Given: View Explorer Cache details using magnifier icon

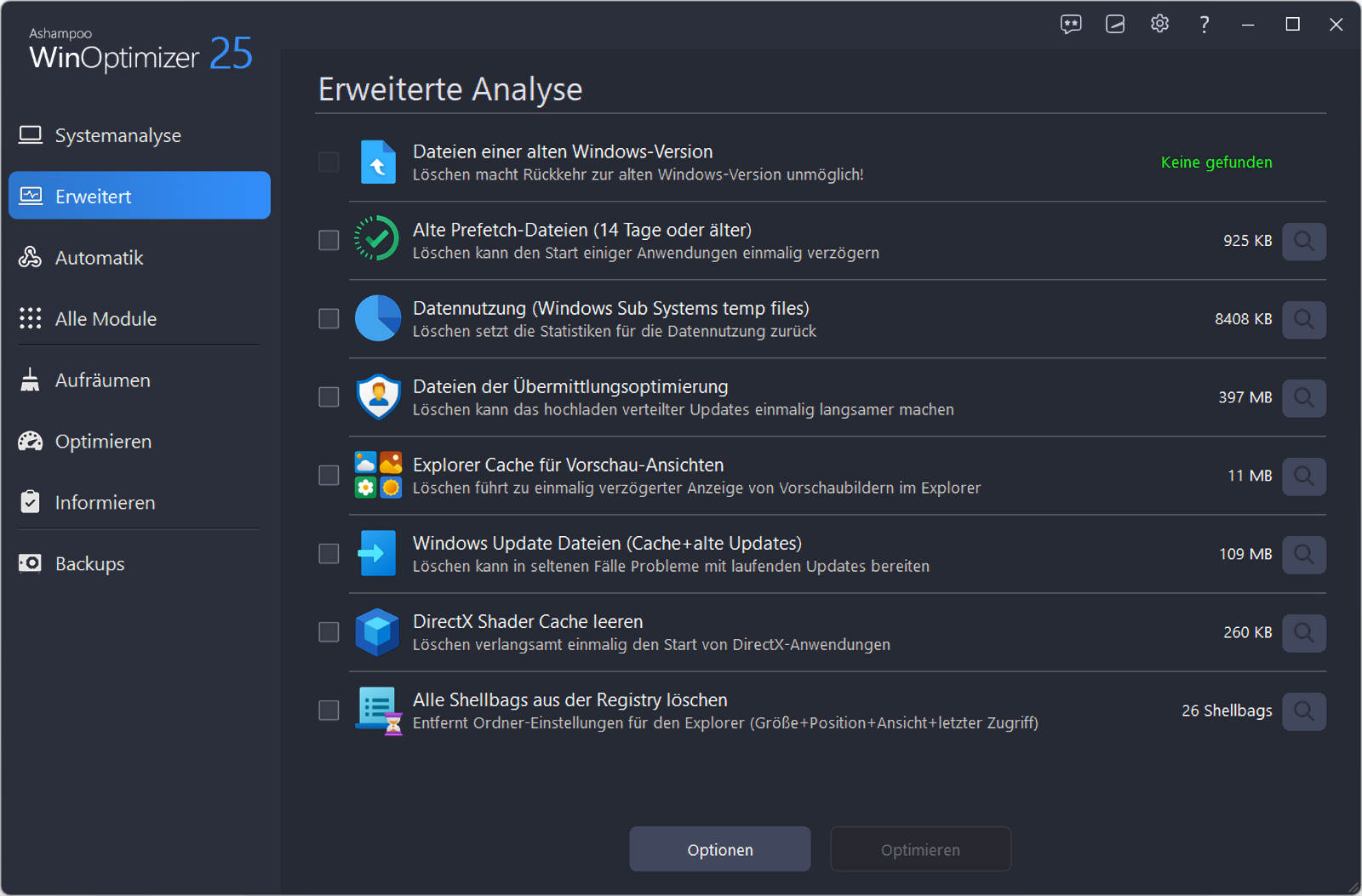Looking at the screenshot, I should (x=1303, y=477).
